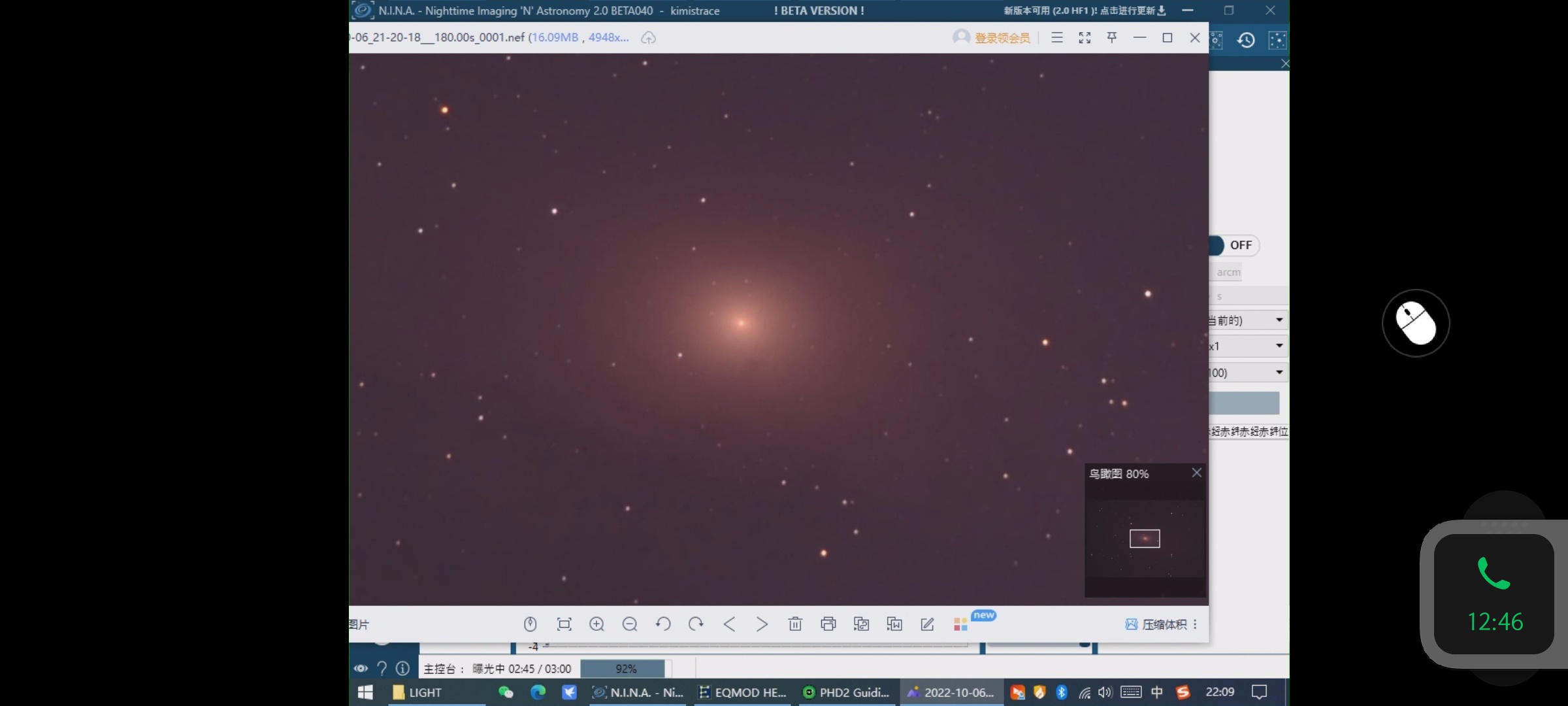Screen dimensions: 1568x706
Task: Click the security shield tray icon
Action: click(1039, 692)
